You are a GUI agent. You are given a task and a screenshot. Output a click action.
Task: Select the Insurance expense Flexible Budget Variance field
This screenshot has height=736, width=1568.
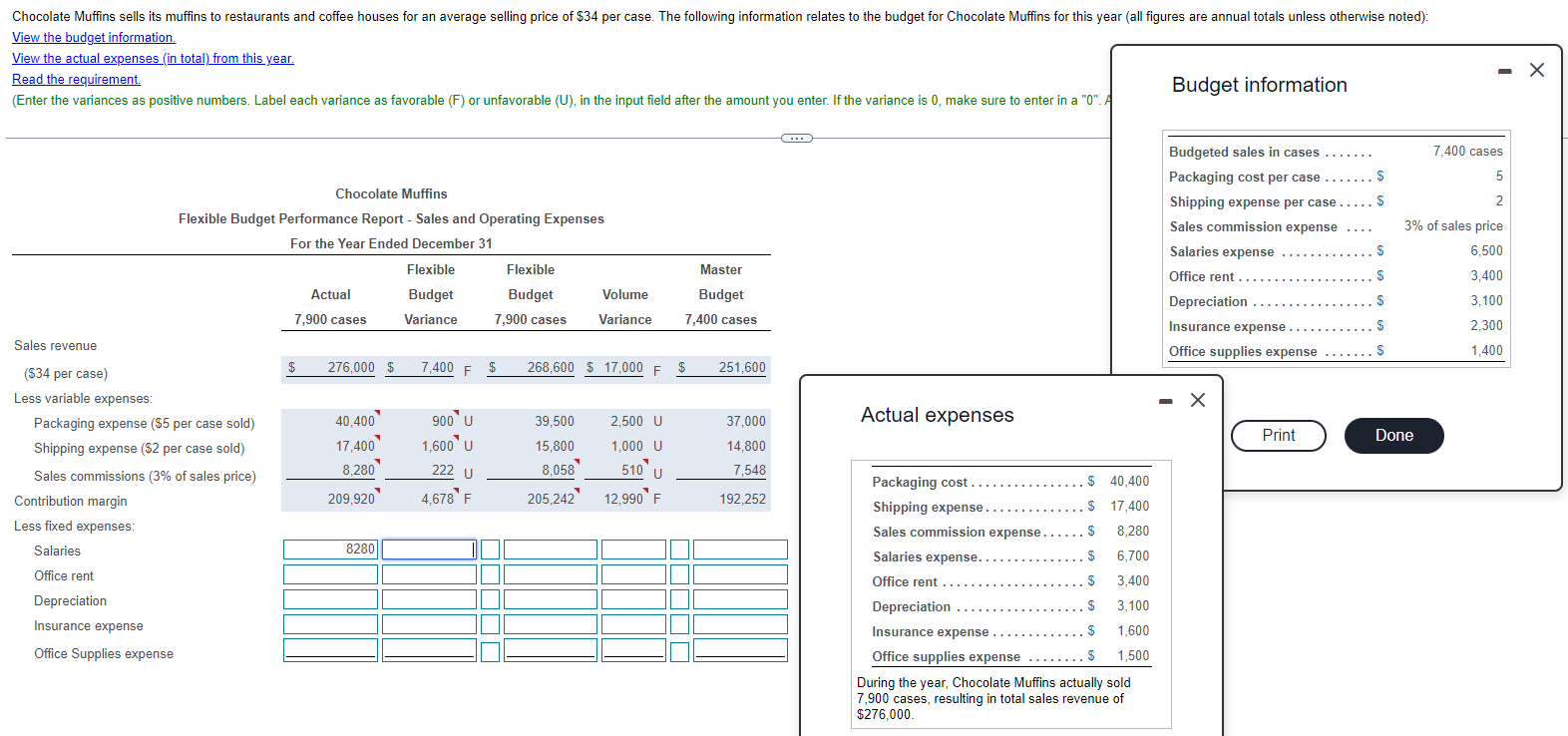point(429,624)
